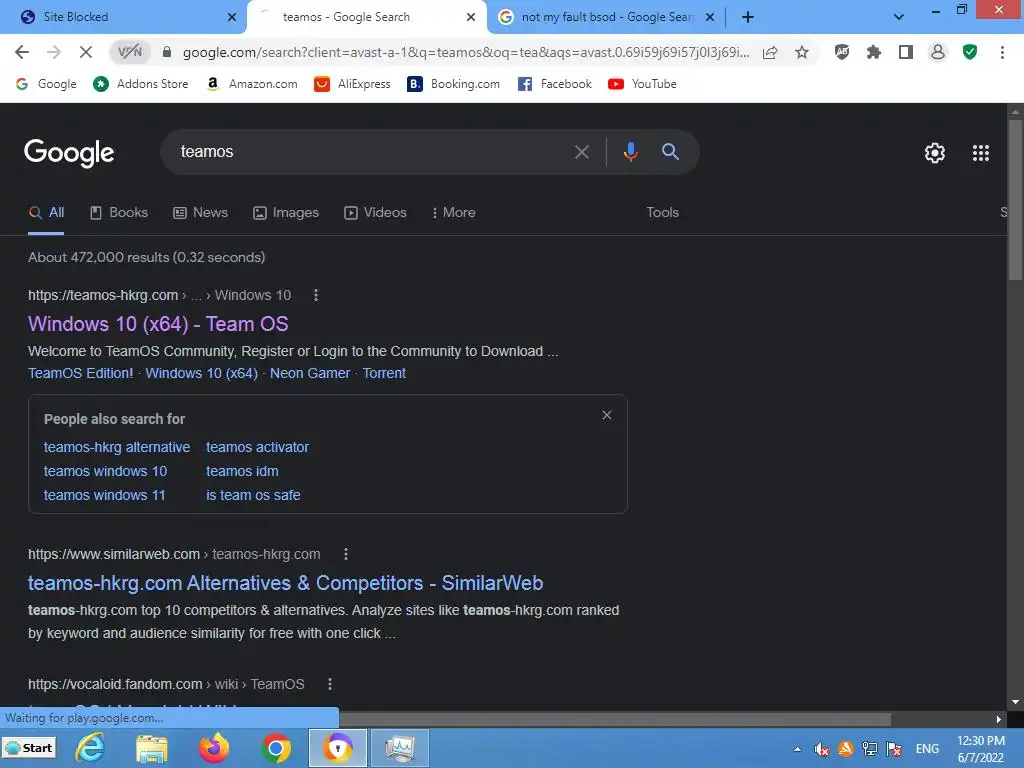Open the Facebook bookmark
The image size is (1024, 768).
[554, 84]
